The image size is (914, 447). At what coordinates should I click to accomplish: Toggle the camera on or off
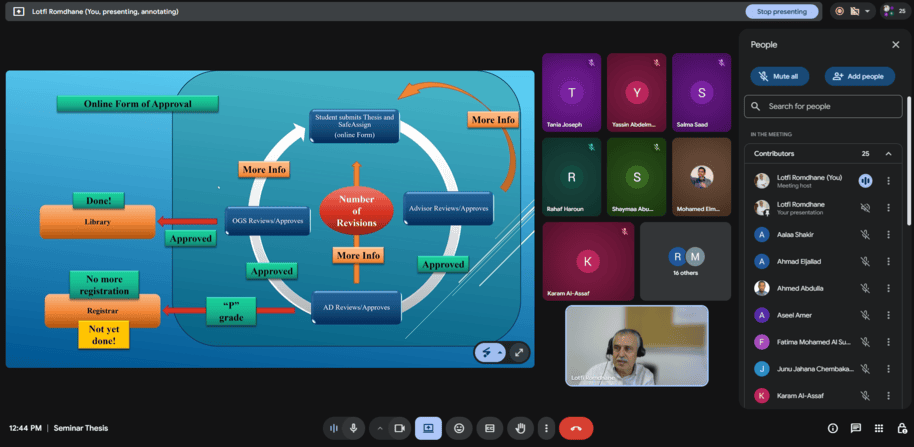(x=399, y=428)
